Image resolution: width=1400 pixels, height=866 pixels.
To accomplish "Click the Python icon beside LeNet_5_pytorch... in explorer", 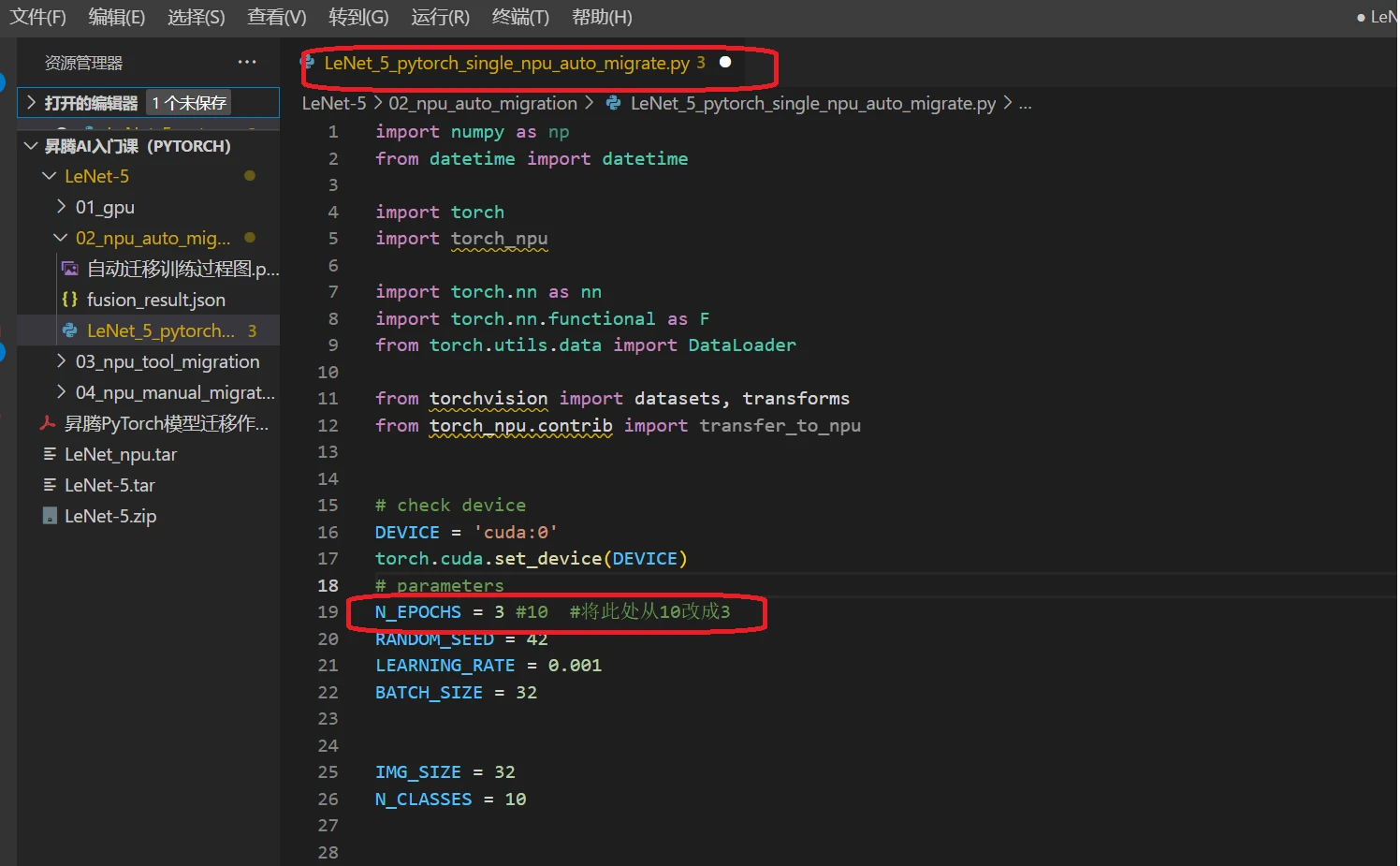I will point(69,330).
